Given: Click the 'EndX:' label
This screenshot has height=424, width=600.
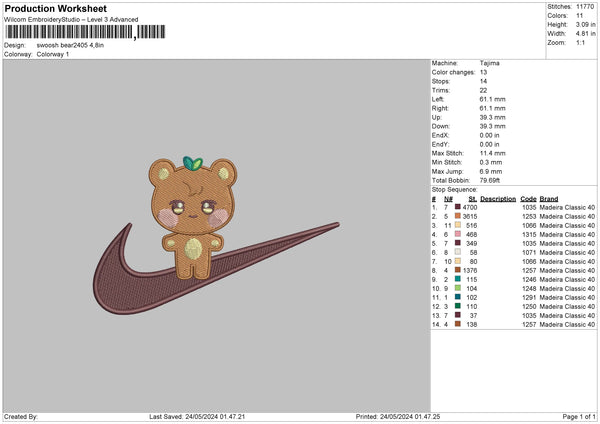Looking at the screenshot, I should (440, 135).
